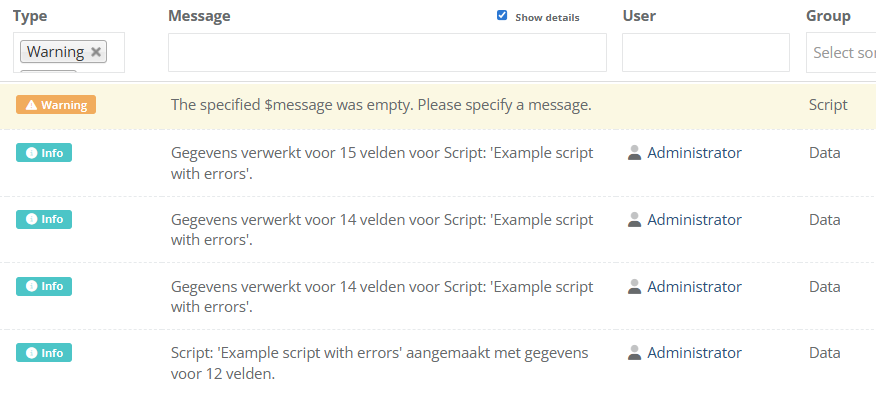Click user icon beside Administrator, 15 velden row
This screenshot has height=410, width=876.
(x=634, y=153)
